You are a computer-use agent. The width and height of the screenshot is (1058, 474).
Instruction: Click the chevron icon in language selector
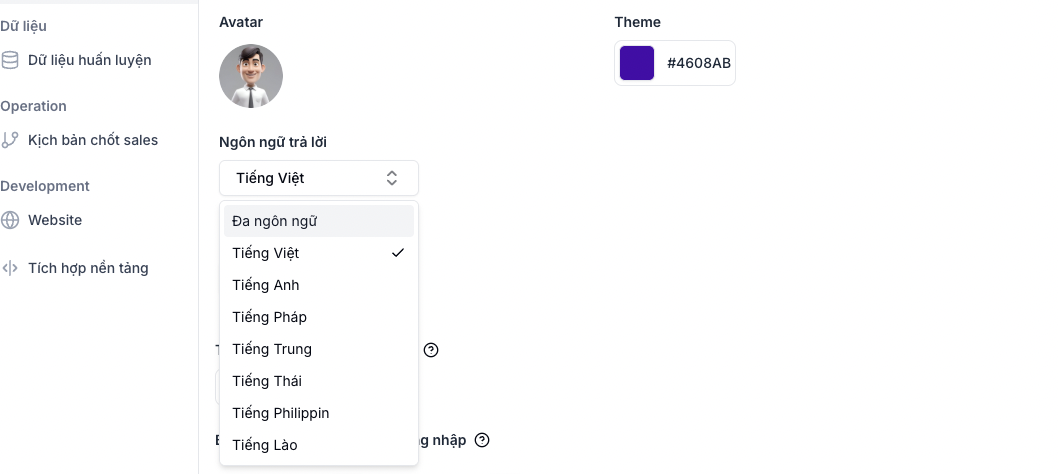[392, 178]
